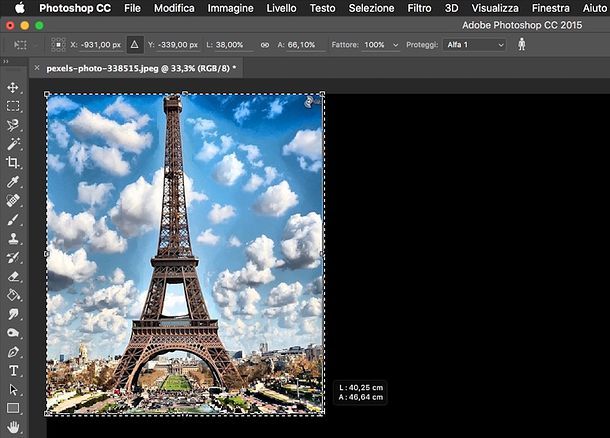Click the top-middle transform handle
Screen dimensions: 610x438
click(185, 93)
